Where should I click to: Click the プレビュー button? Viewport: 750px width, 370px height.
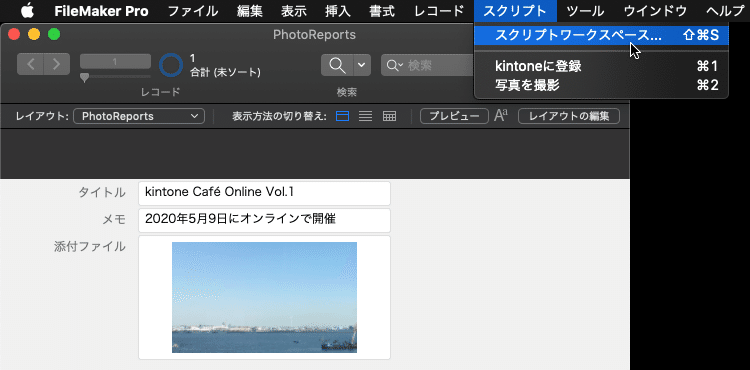pos(454,116)
